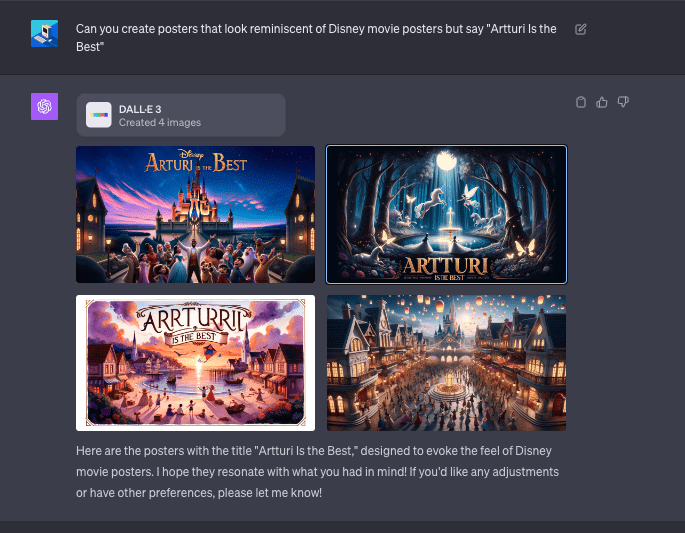Click the DALL·E 3 colorful icon

[99, 115]
